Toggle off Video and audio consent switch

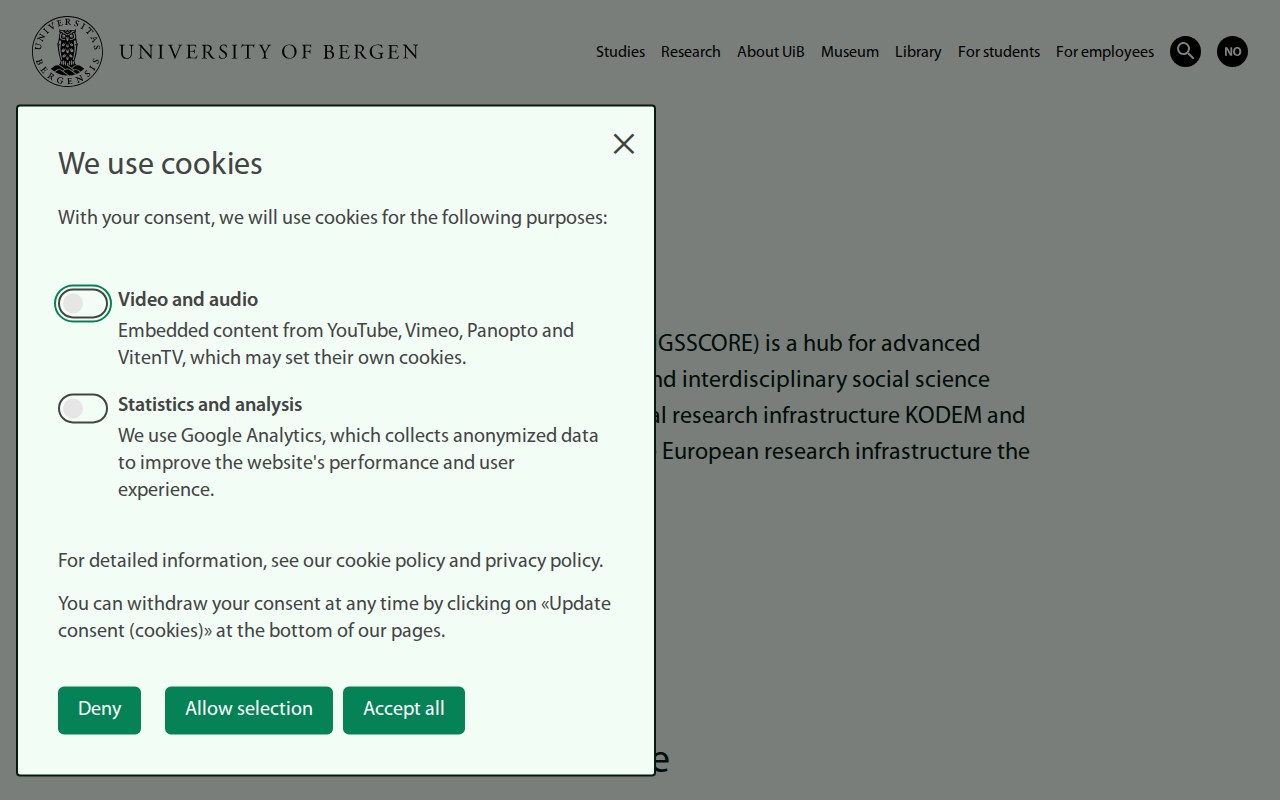click(83, 303)
